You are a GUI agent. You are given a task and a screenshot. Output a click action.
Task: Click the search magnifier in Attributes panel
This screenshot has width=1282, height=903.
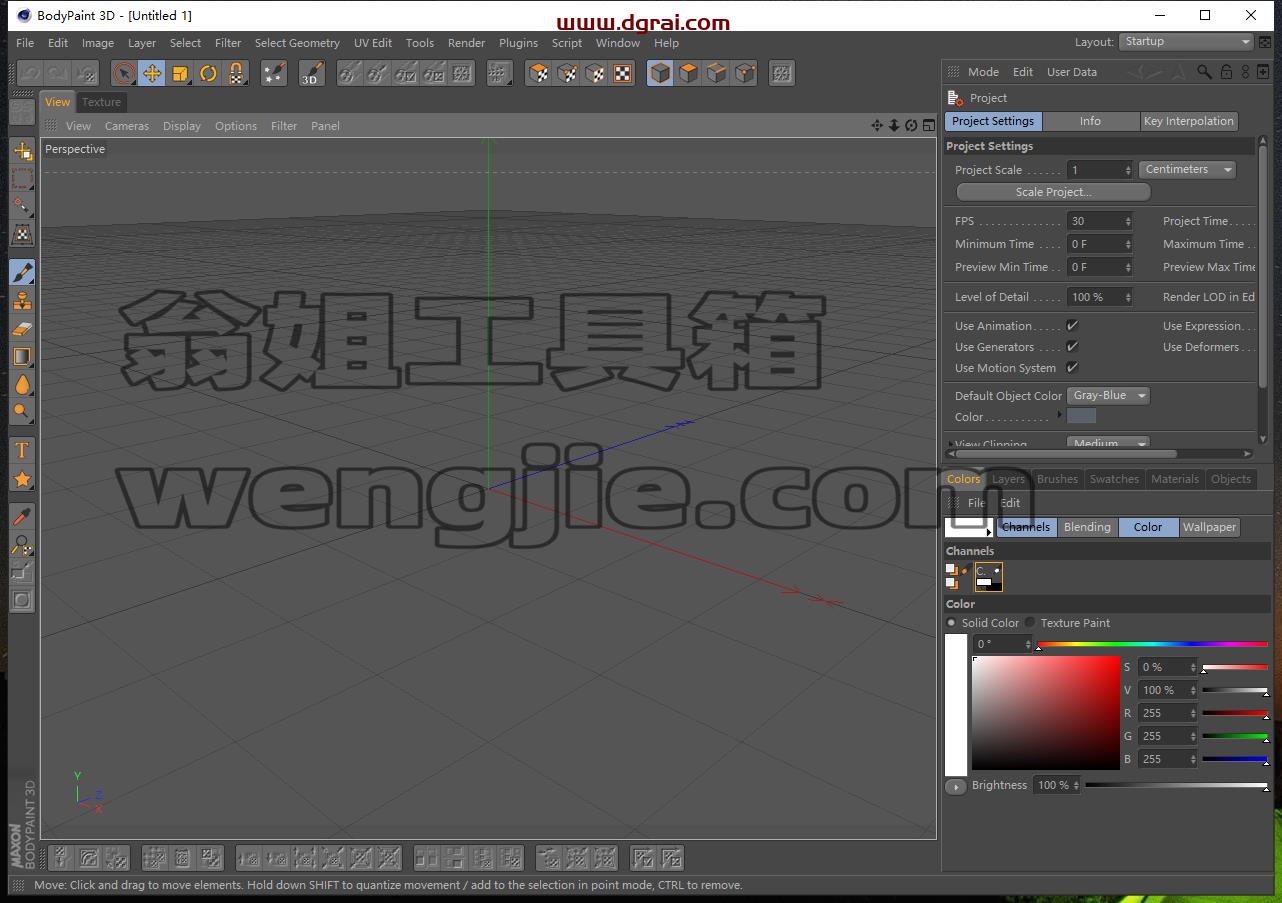click(x=1204, y=72)
